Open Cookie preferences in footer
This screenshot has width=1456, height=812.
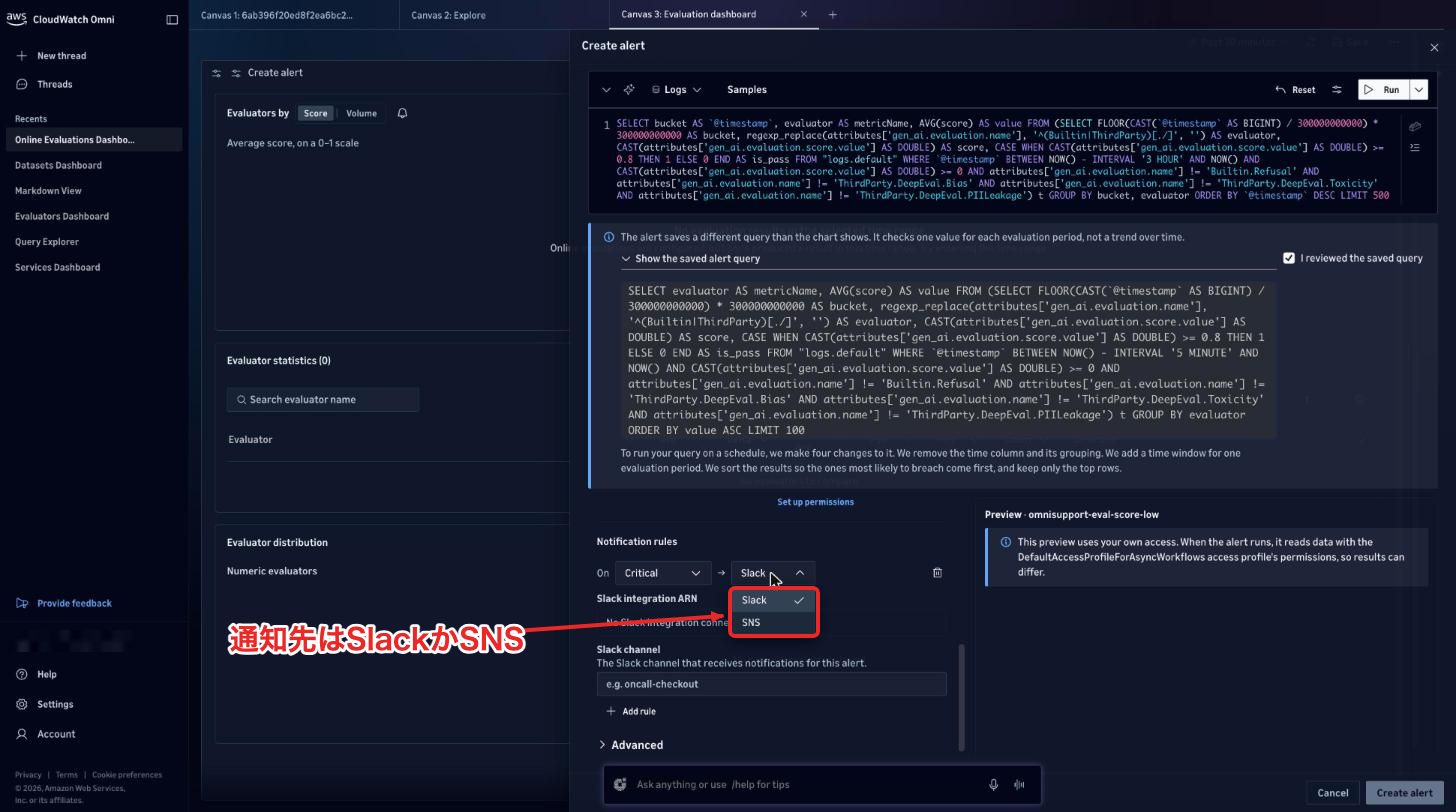tap(127, 775)
